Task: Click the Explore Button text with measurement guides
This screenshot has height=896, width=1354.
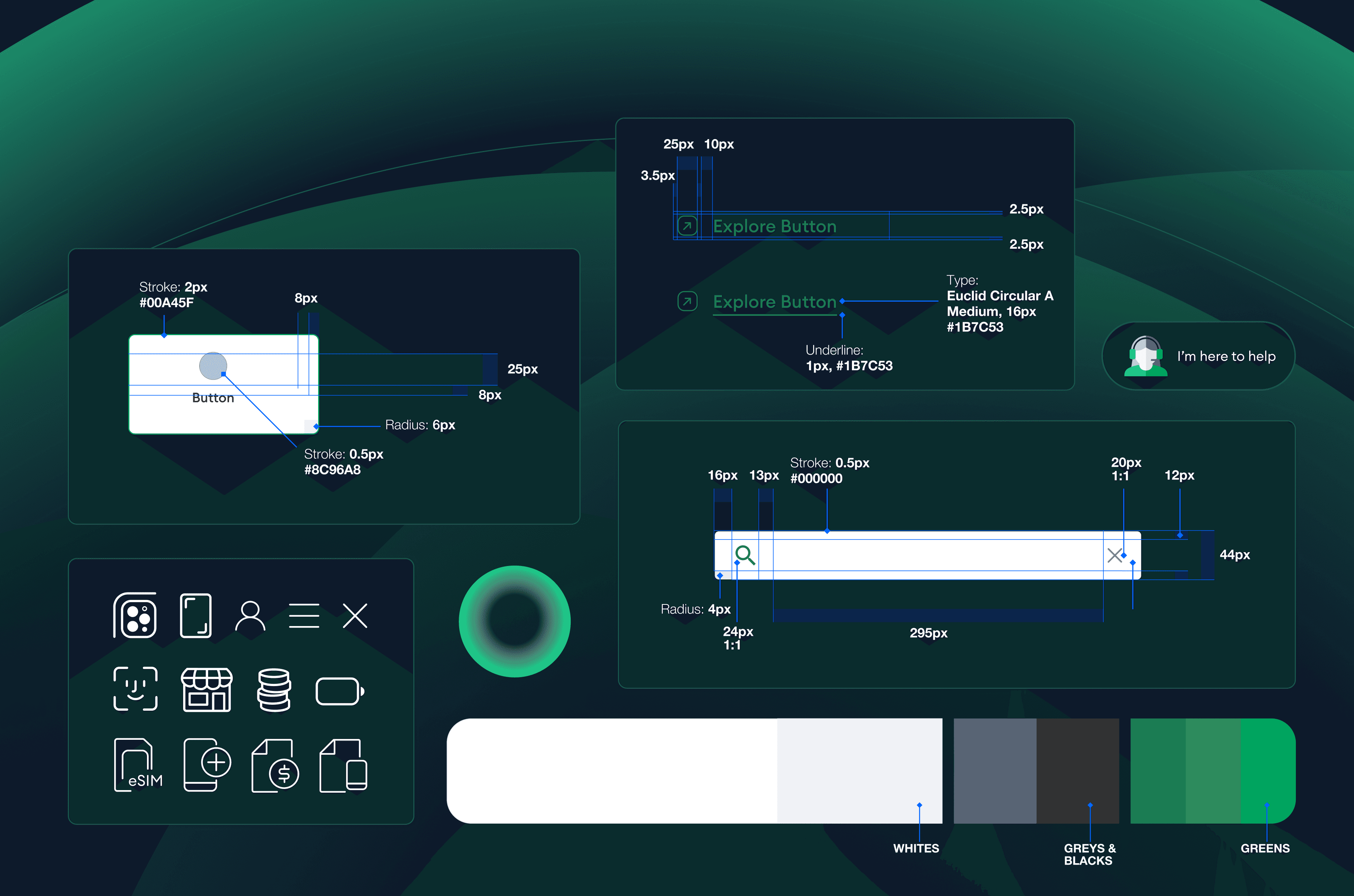Action: click(x=774, y=226)
